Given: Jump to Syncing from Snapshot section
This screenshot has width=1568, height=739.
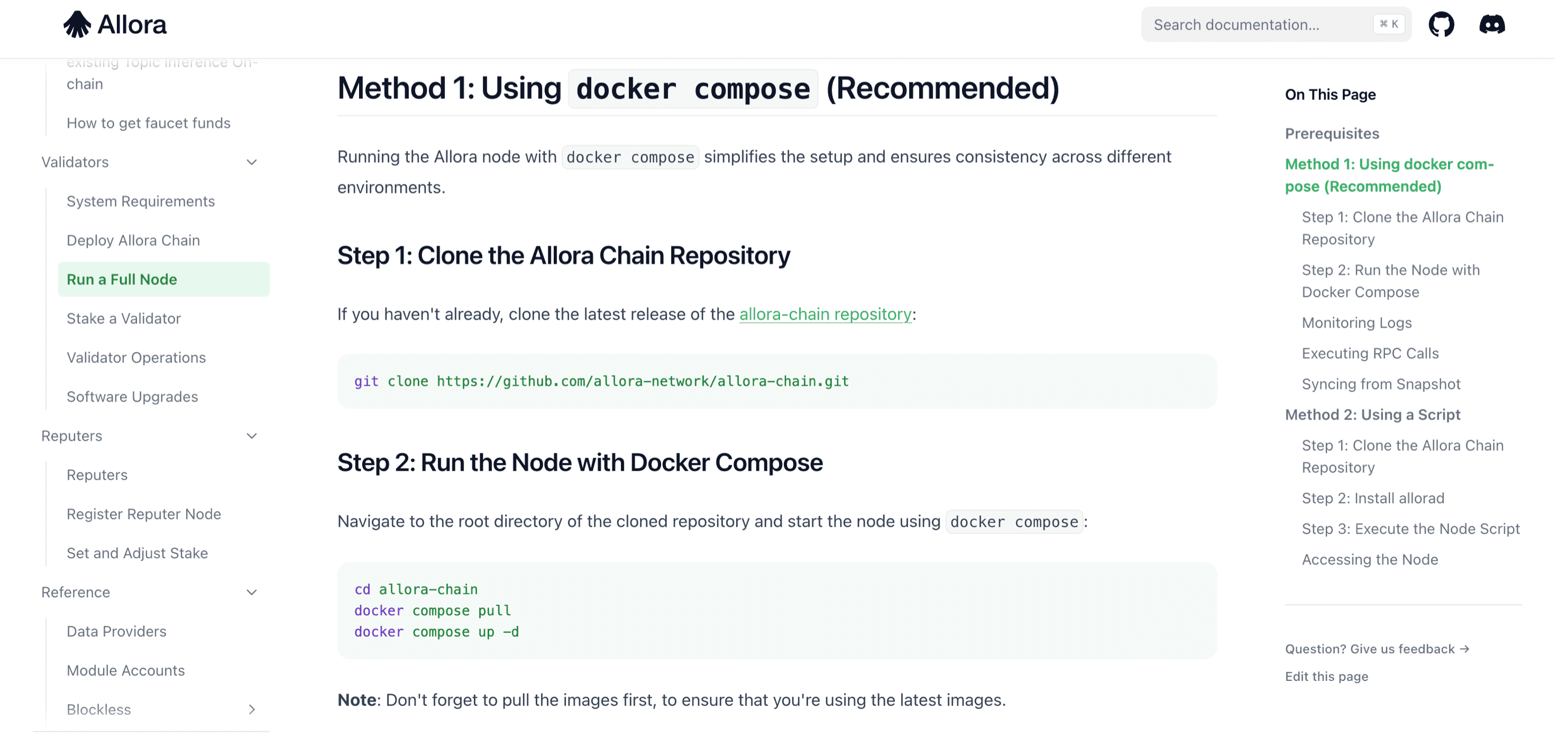Looking at the screenshot, I should [x=1381, y=384].
